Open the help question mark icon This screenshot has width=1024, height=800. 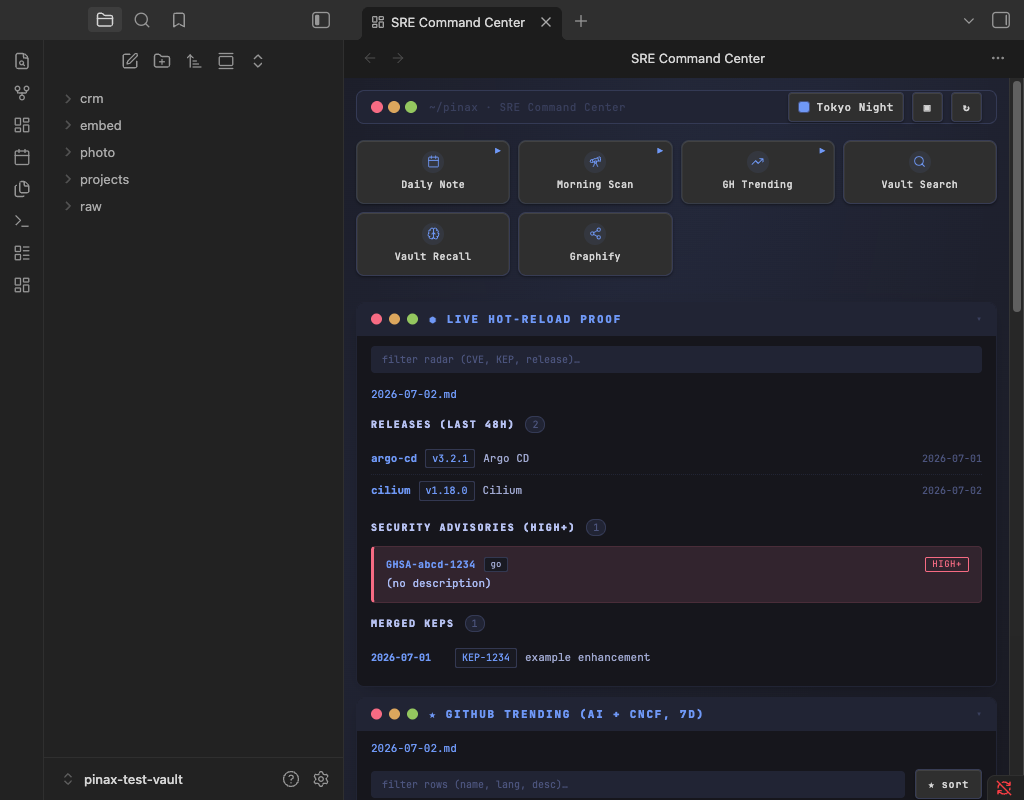pos(291,778)
